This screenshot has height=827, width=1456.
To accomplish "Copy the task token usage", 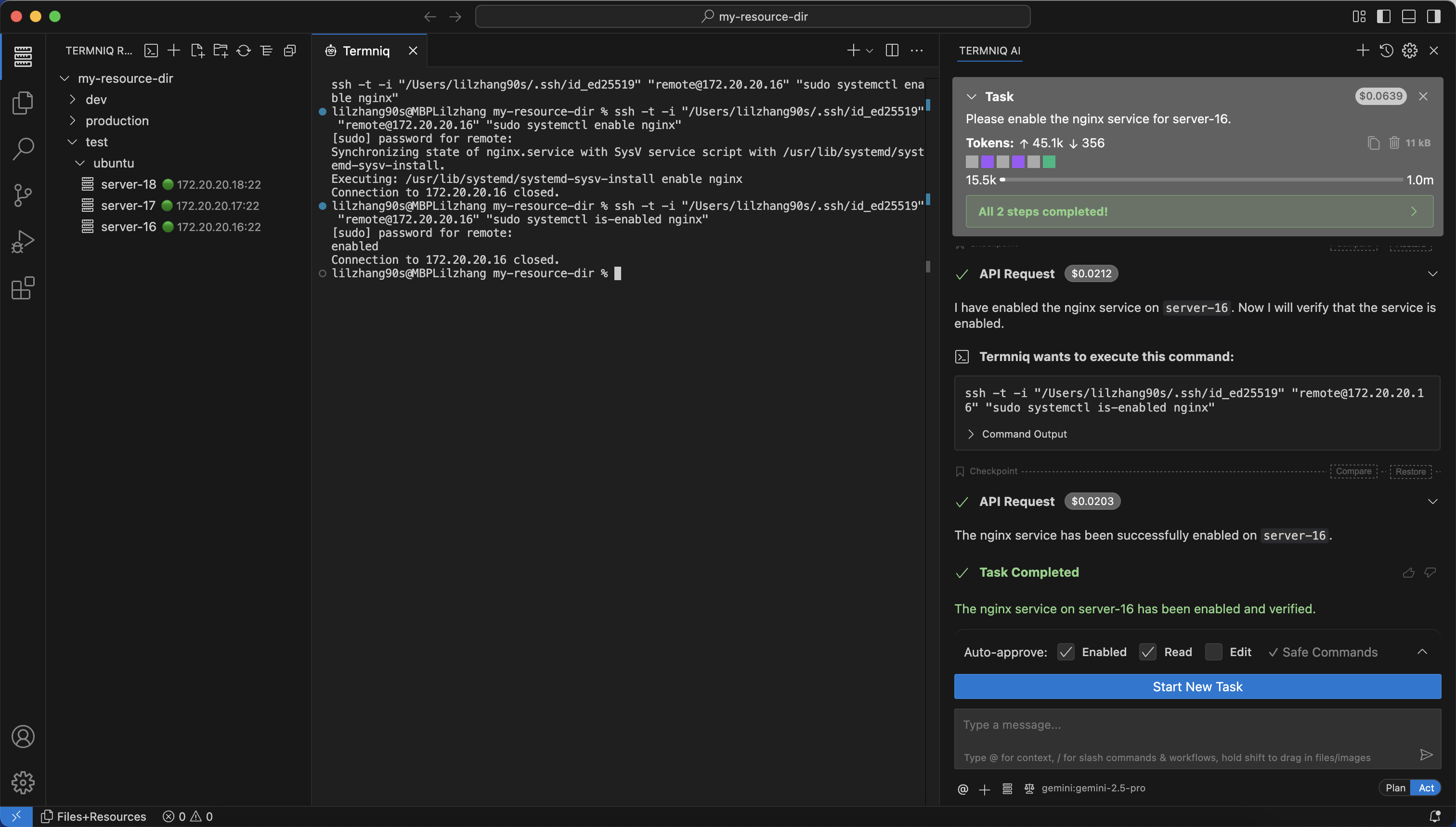I will (1373, 142).
